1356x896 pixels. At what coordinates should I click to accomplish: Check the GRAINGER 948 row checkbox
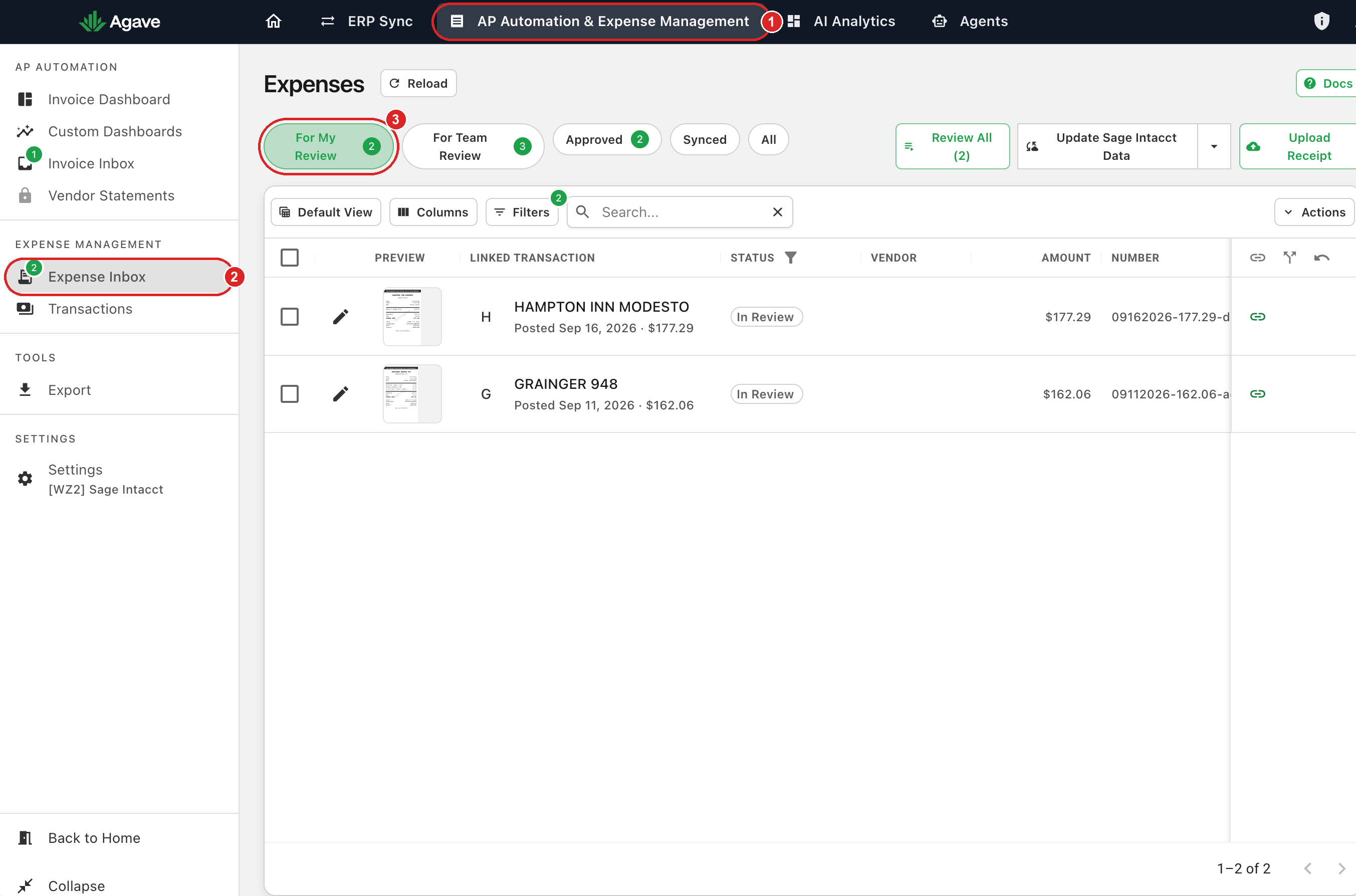290,394
